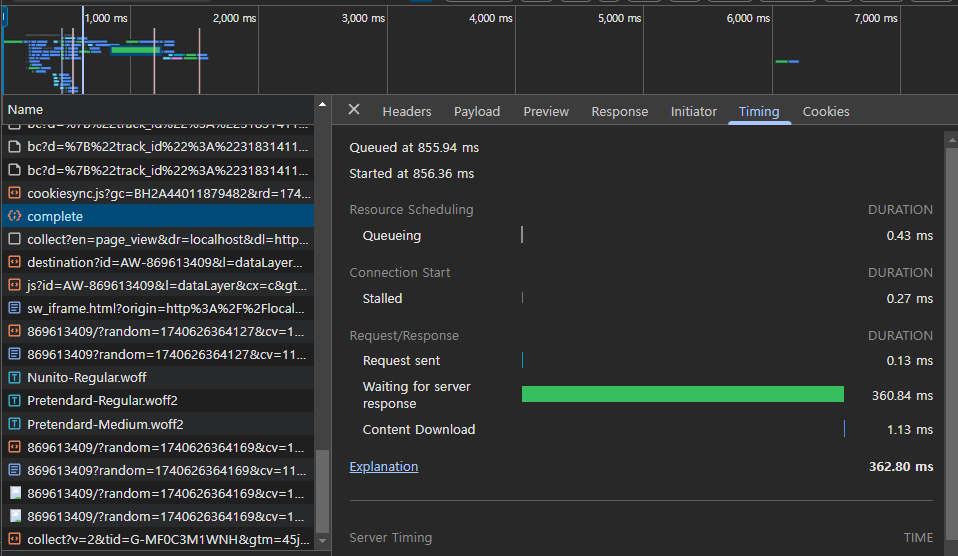Click the 7,000 ms timeline overview marker
Viewport: 958px width, 556px height.
point(876,18)
